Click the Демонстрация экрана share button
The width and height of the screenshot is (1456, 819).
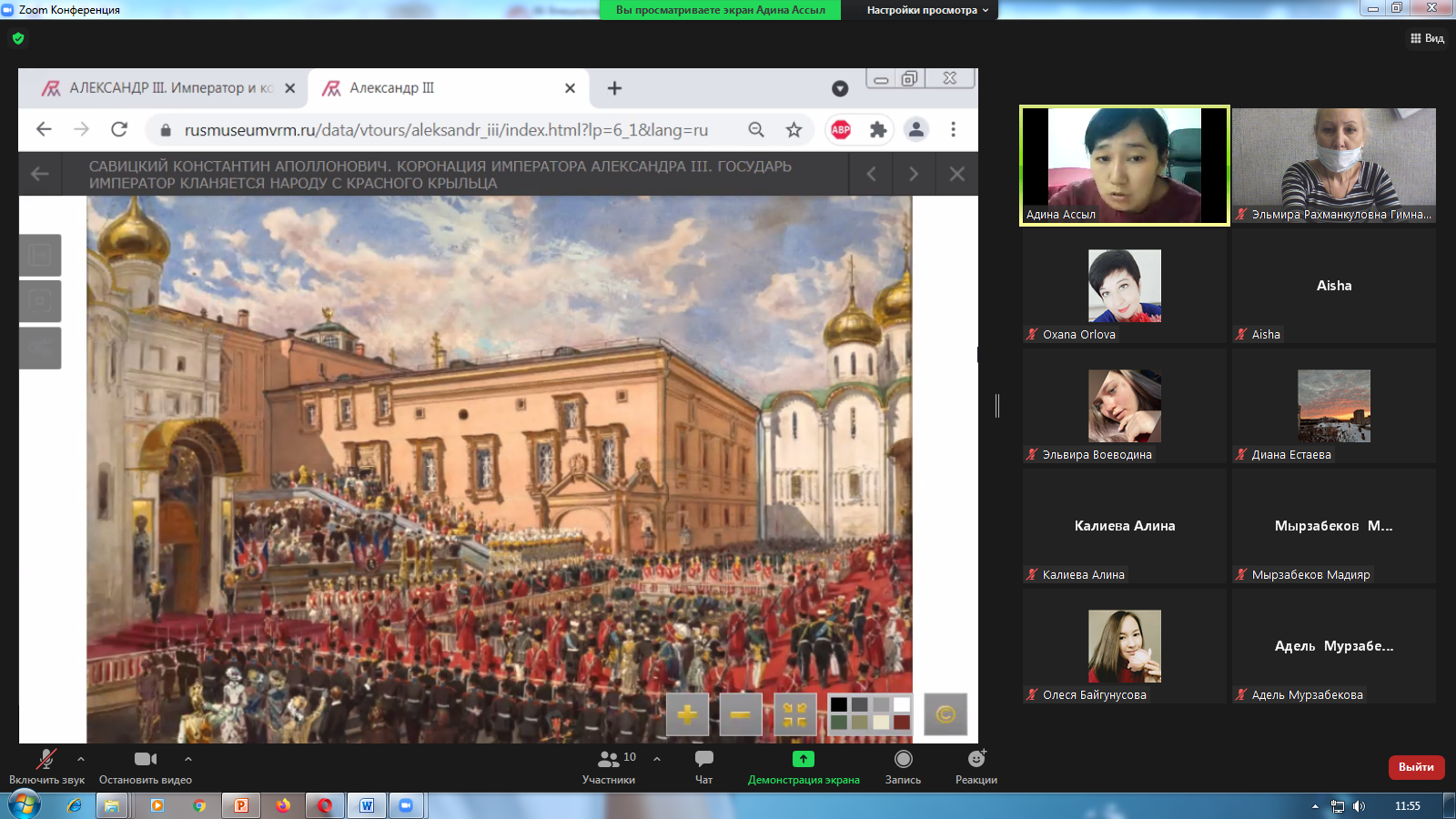tap(804, 767)
